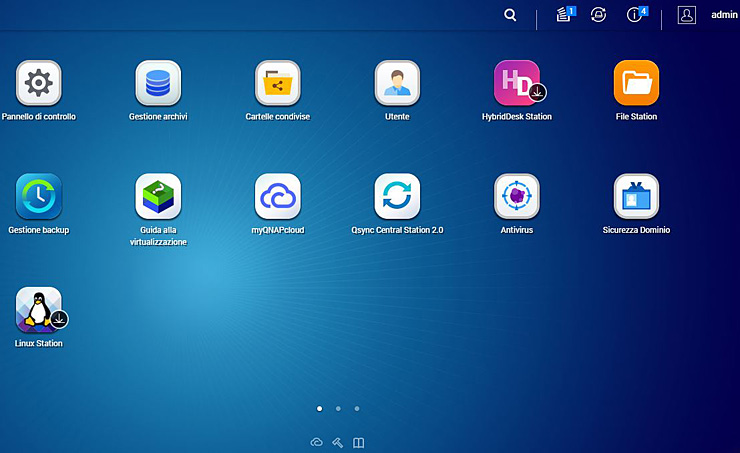Go to third desktop page dot

[x=357, y=408]
